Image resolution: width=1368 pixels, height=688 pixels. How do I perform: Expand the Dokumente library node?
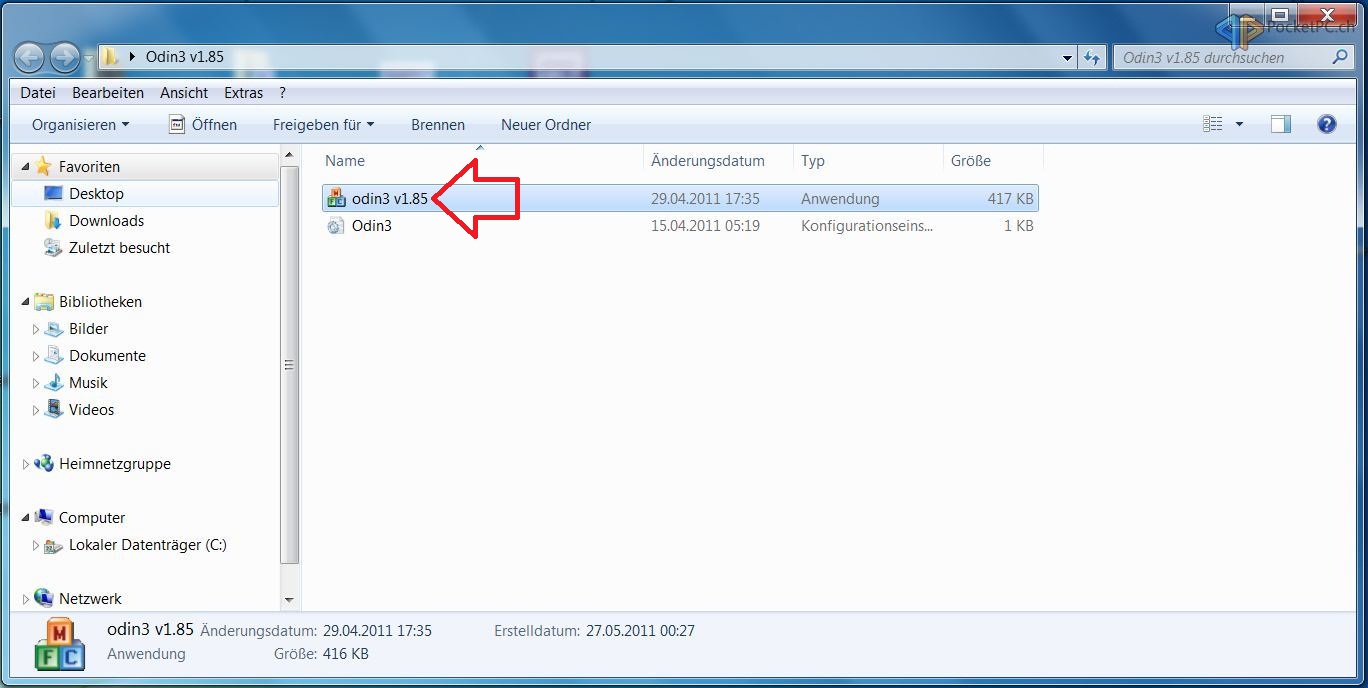(x=36, y=356)
